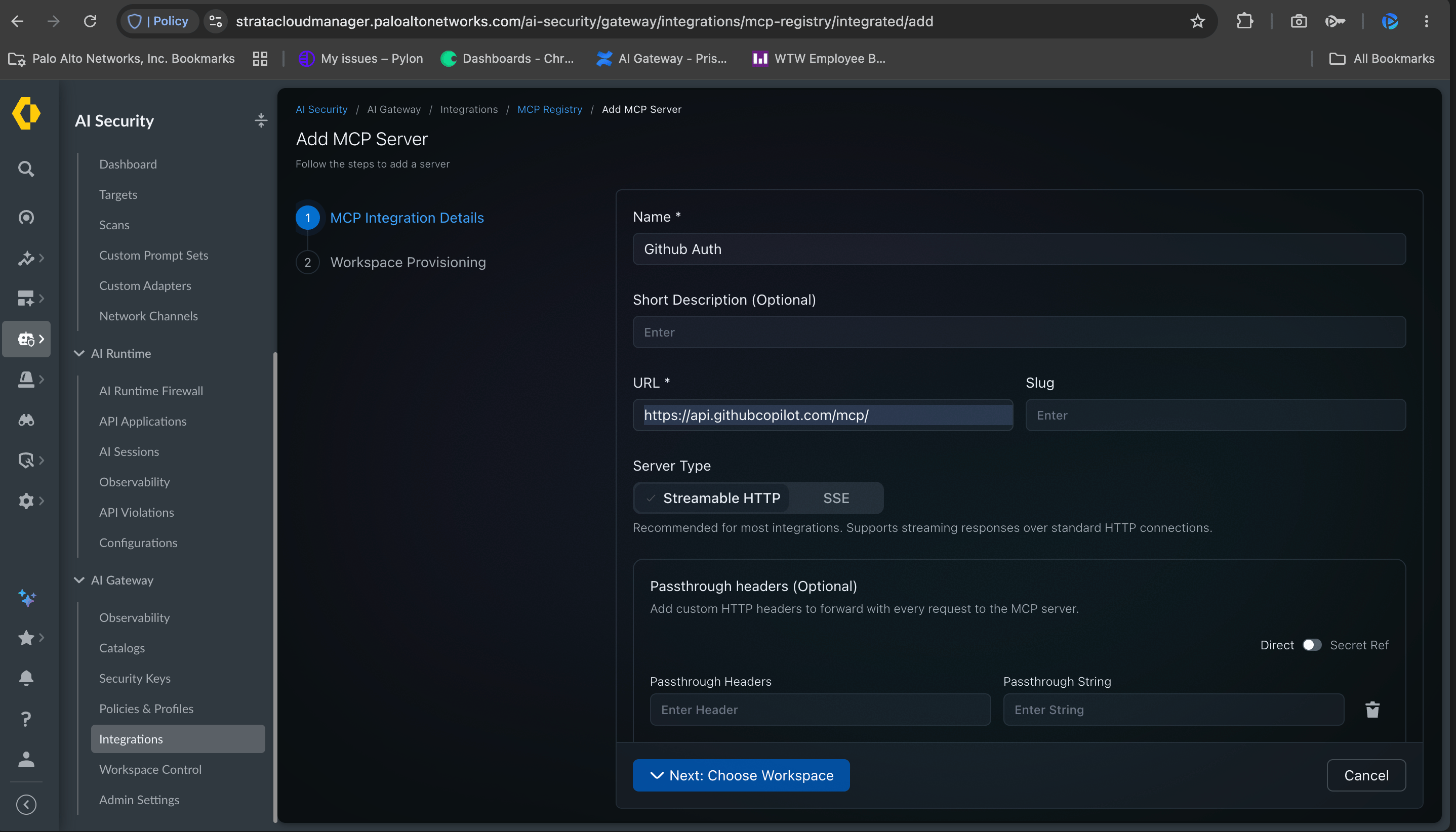The image size is (1456, 832).
Task: Open the favorites star icon in rail
Action: (26, 638)
